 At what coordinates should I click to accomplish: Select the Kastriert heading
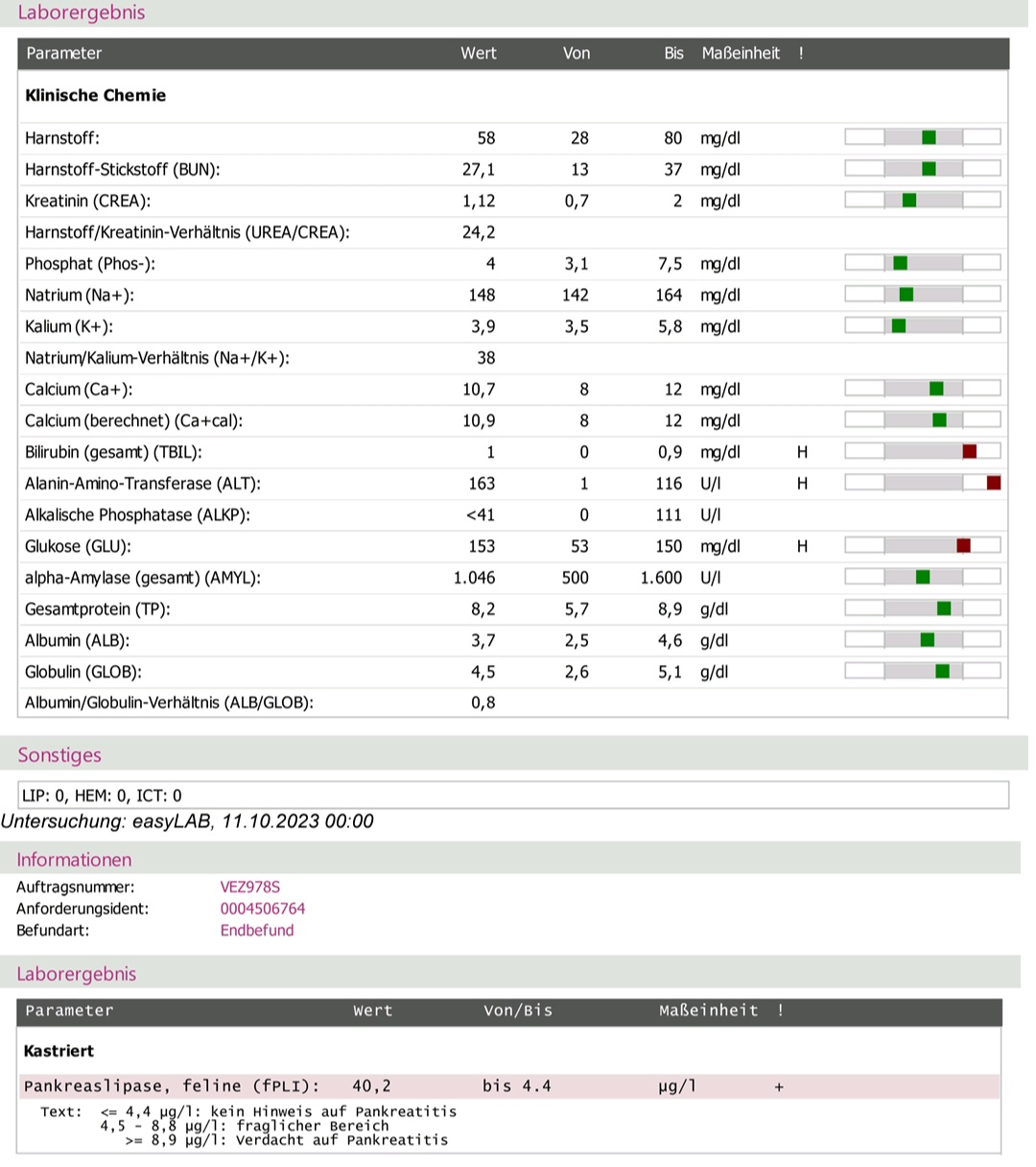59,1051
